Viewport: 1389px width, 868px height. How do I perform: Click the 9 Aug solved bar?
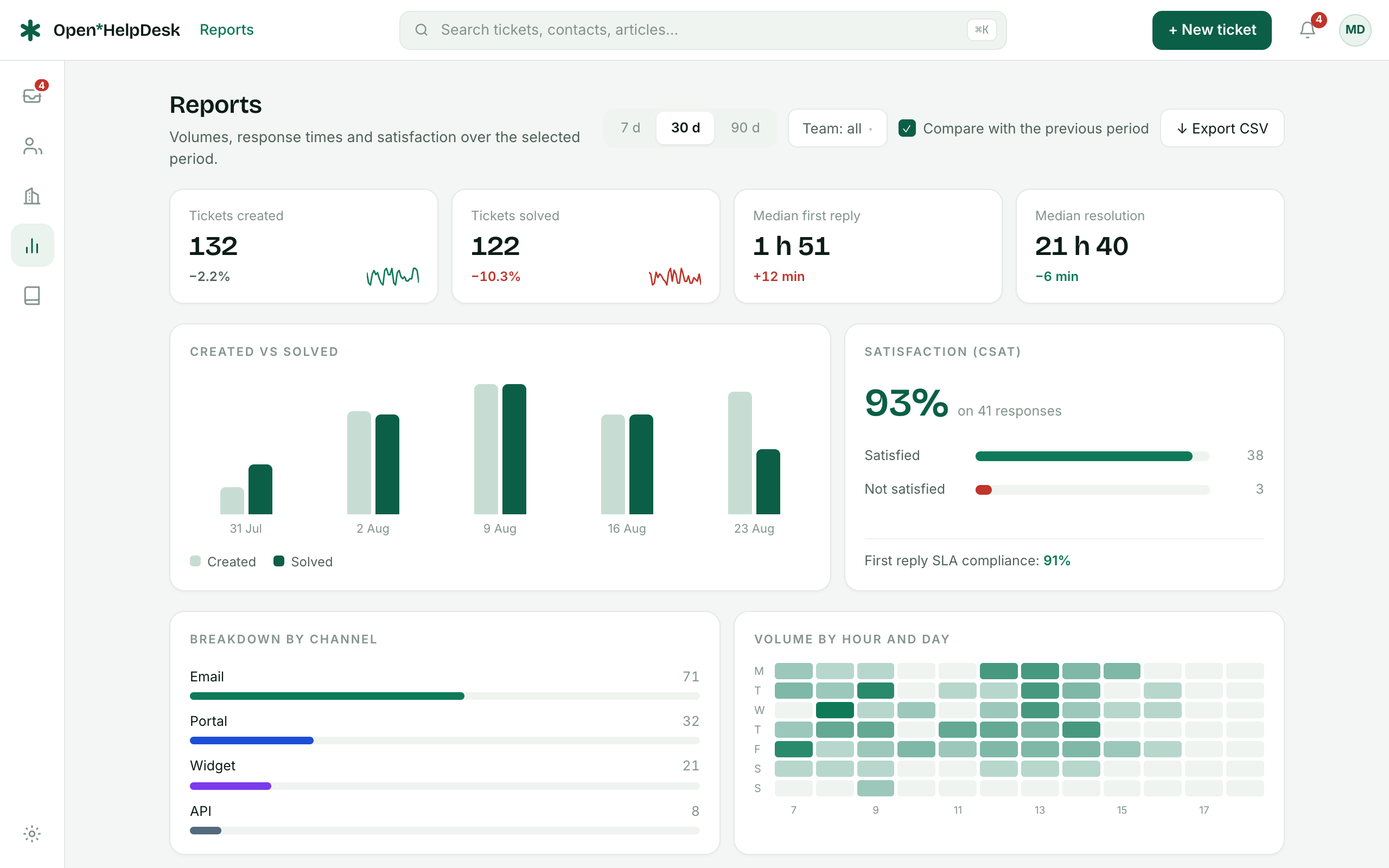[514, 449]
